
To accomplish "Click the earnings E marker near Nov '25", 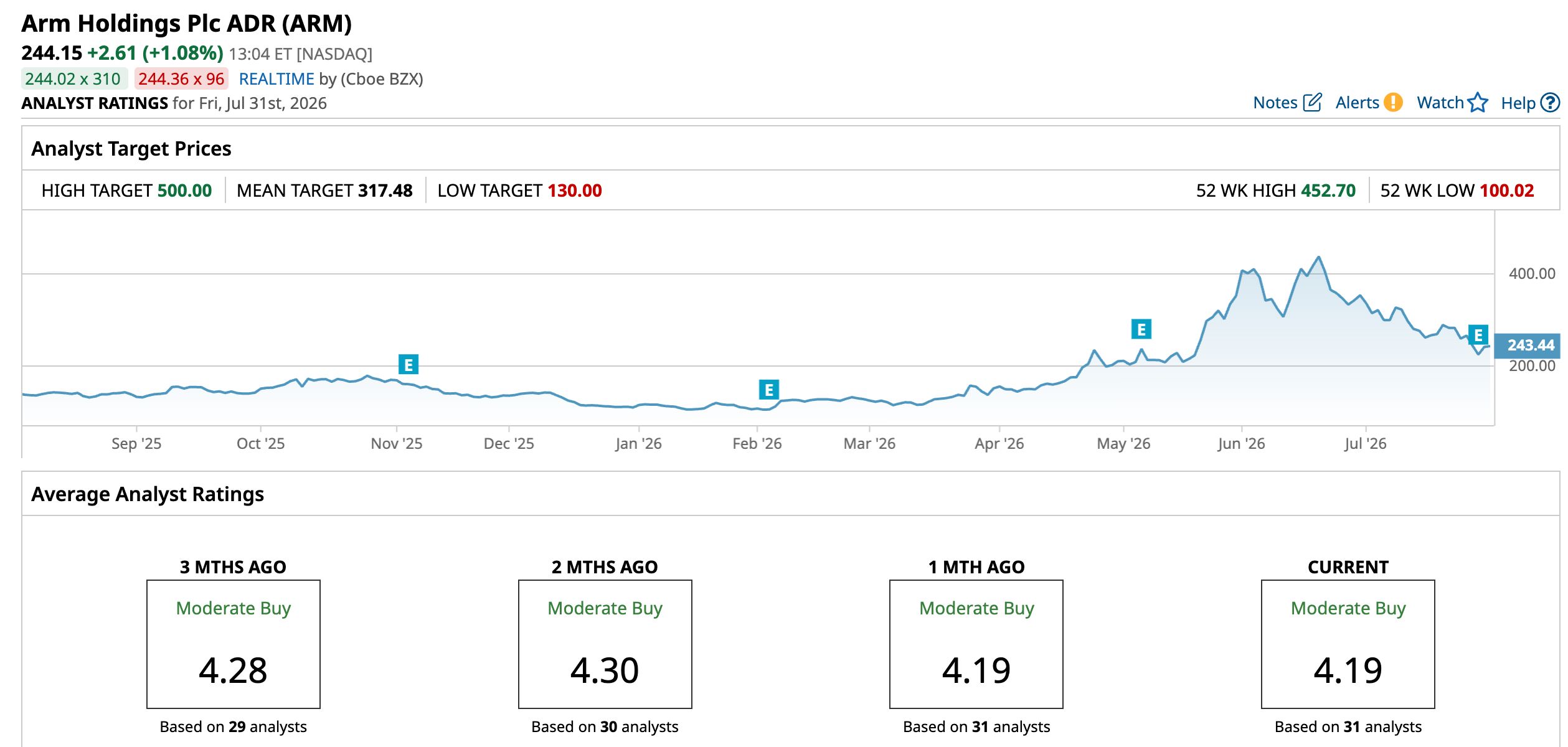I will [409, 365].
